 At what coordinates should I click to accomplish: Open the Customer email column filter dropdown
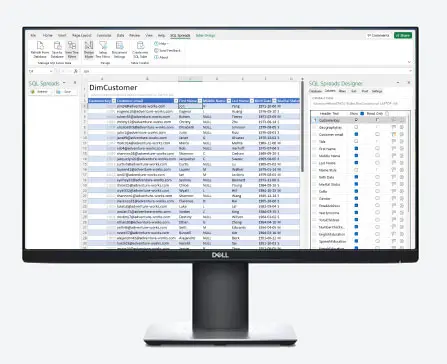point(176,101)
